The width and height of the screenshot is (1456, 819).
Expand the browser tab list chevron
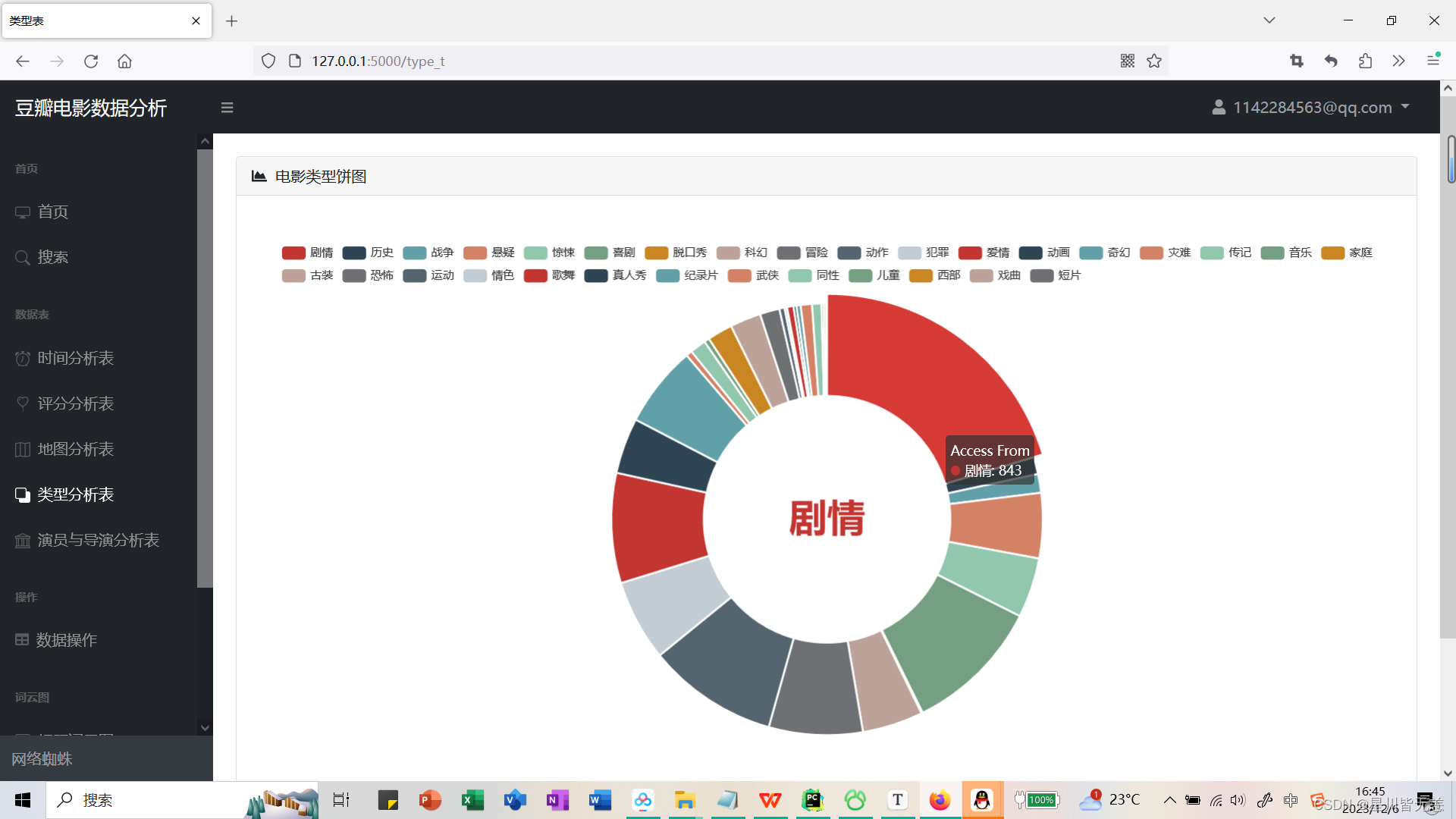[x=1269, y=20]
